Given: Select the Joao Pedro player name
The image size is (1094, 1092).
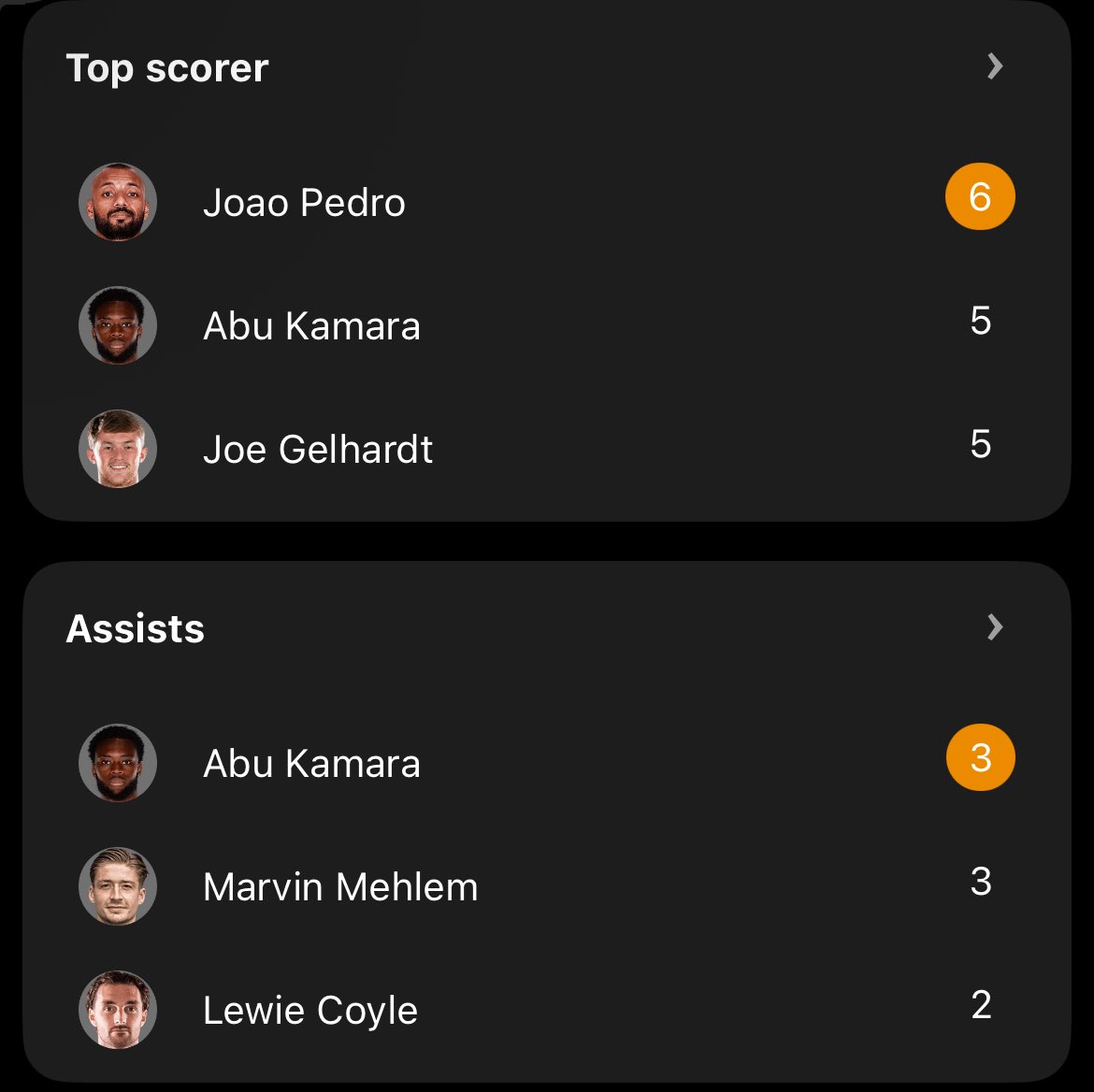Looking at the screenshot, I should [x=304, y=203].
